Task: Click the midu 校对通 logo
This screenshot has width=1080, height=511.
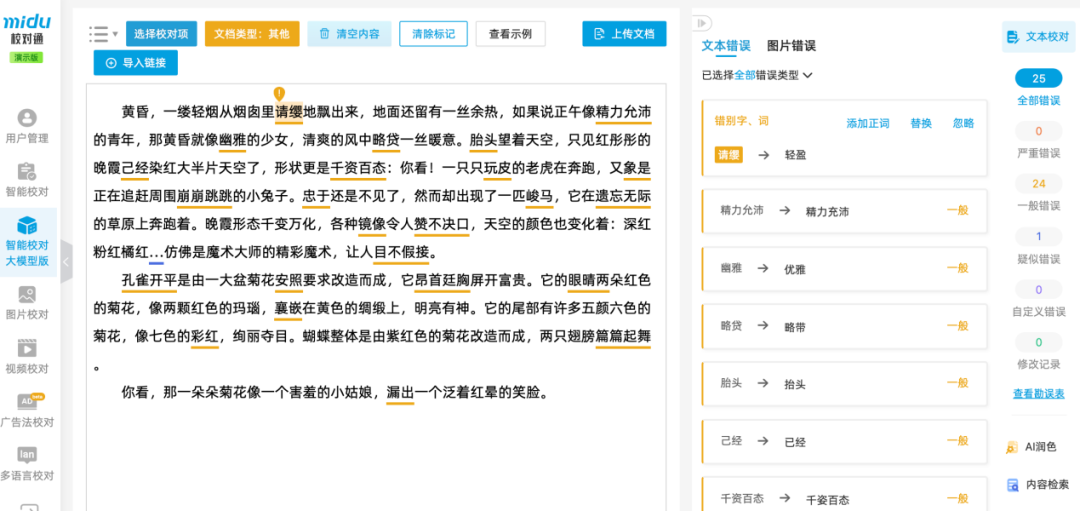Action: click(x=26, y=31)
